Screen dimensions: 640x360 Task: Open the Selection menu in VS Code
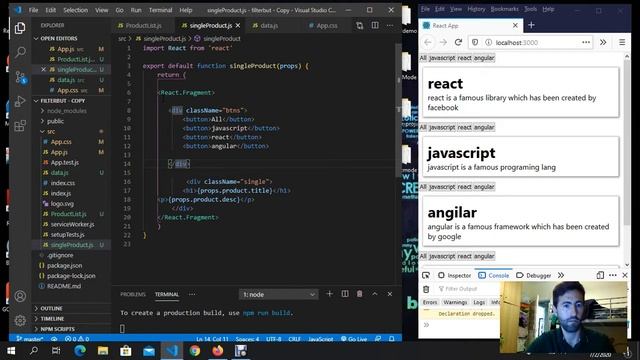point(76,10)
